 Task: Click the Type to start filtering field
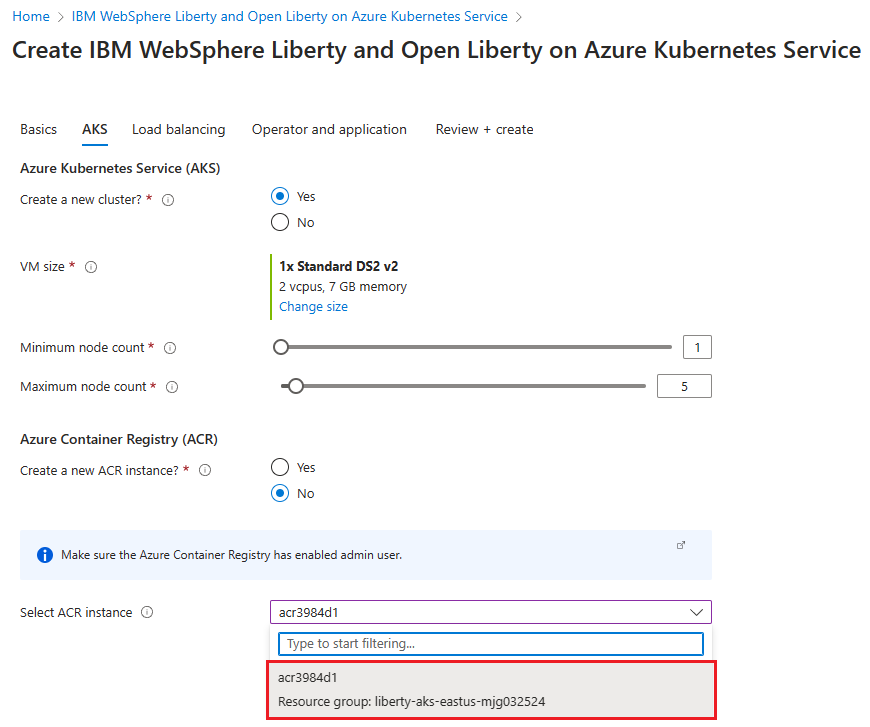(x=490, y=644)
